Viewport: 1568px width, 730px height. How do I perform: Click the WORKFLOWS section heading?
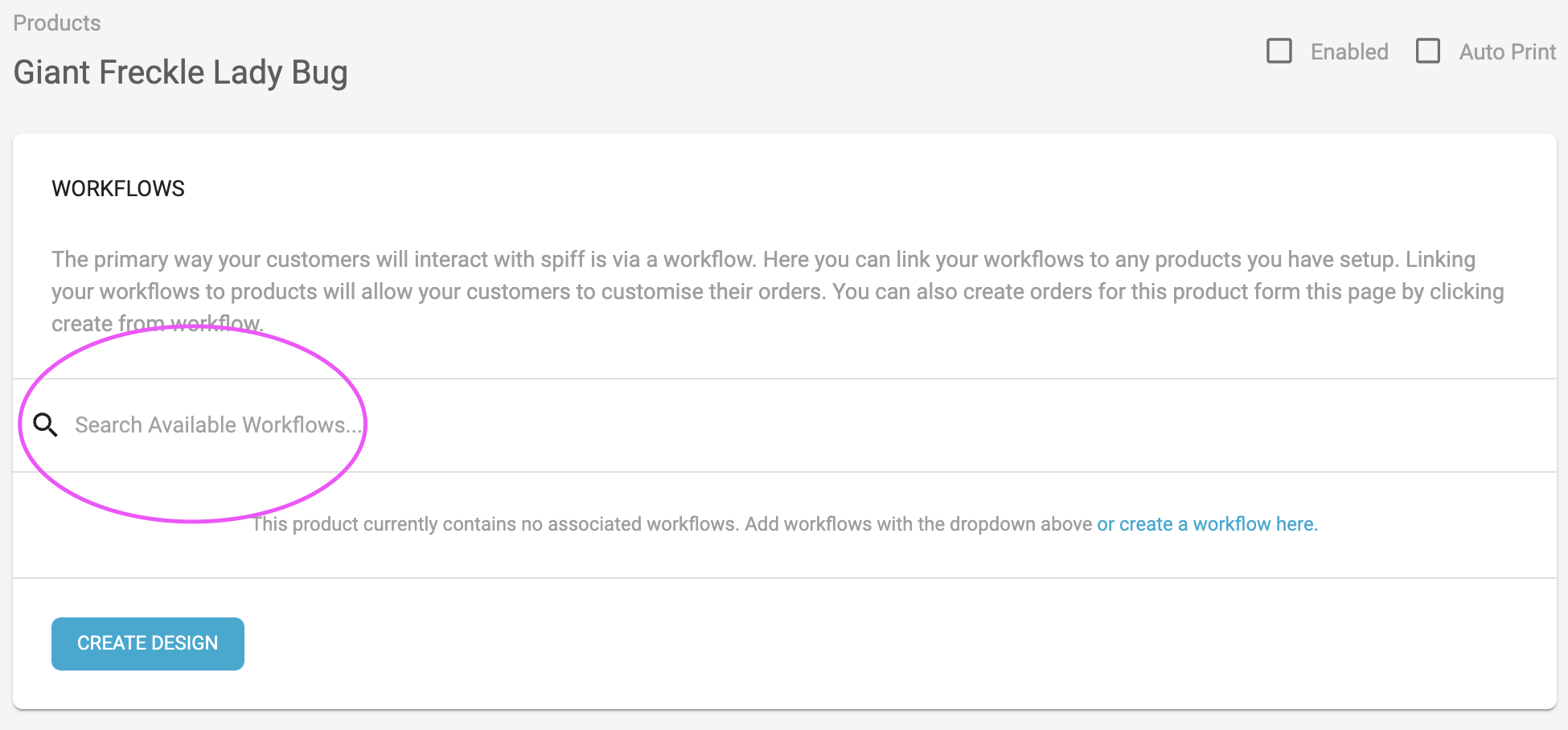click(x=118, y=188)
